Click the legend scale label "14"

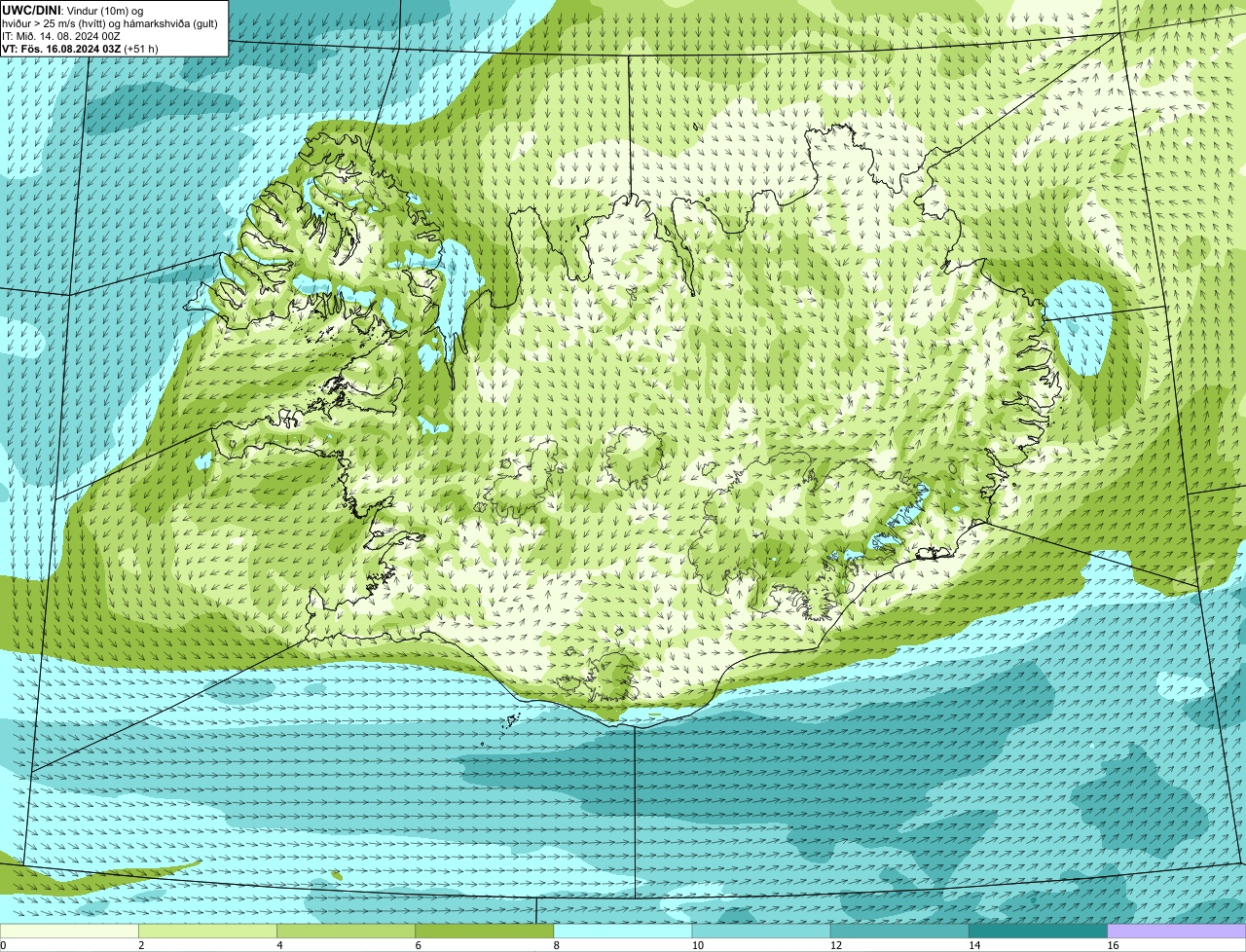pos(975,945)
